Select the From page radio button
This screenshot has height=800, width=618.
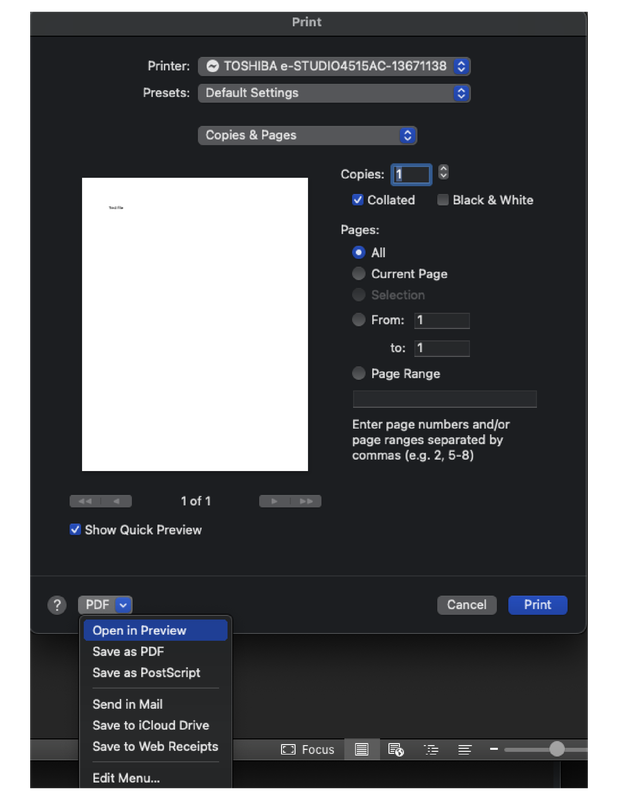[359, 320]
